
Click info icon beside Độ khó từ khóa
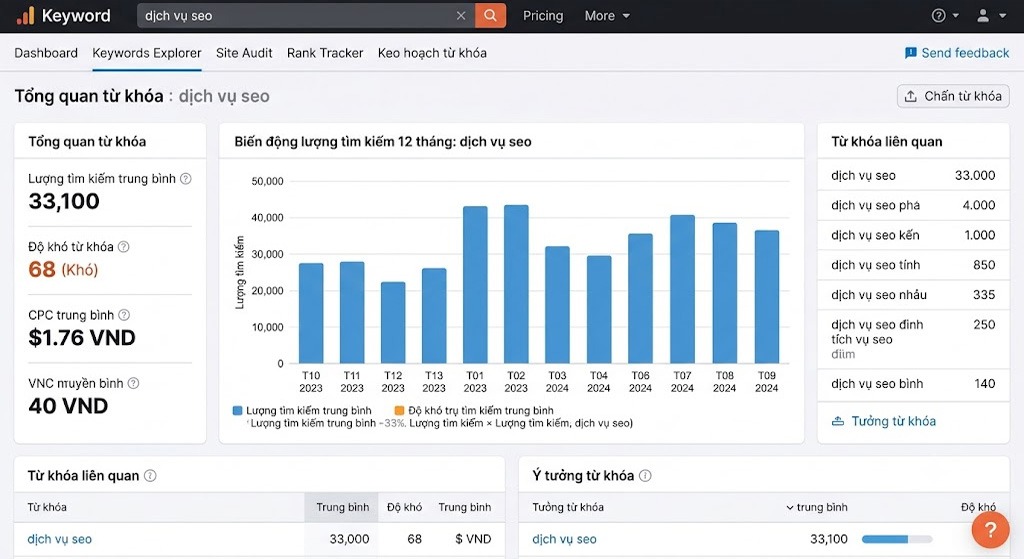(123, 247)
